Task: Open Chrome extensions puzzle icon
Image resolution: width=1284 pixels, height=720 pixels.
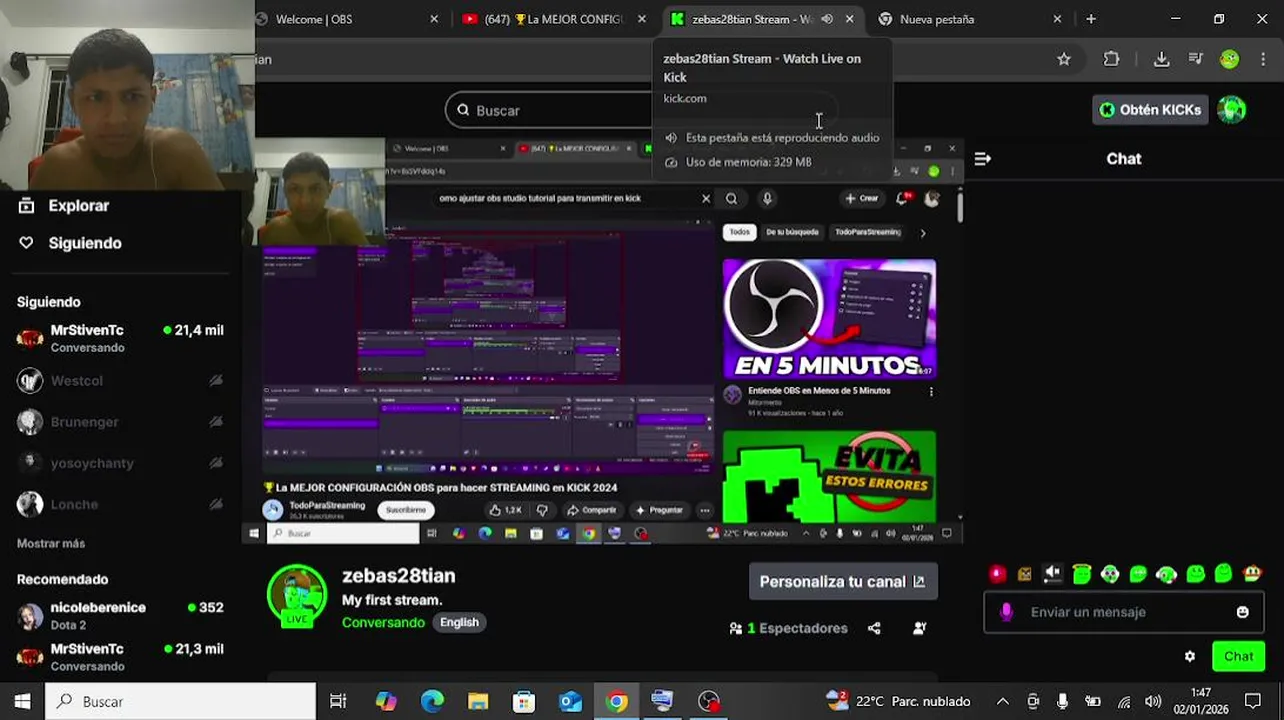Action: pos(1111,59)
